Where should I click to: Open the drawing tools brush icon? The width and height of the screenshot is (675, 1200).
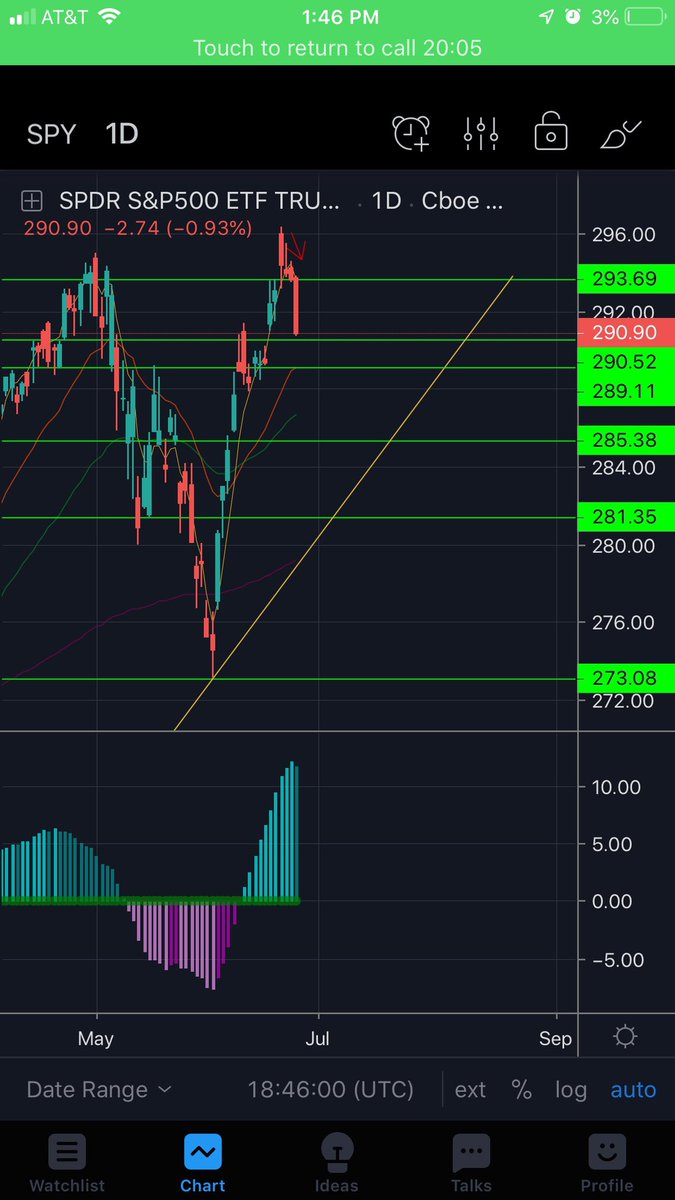click(620, 133)
